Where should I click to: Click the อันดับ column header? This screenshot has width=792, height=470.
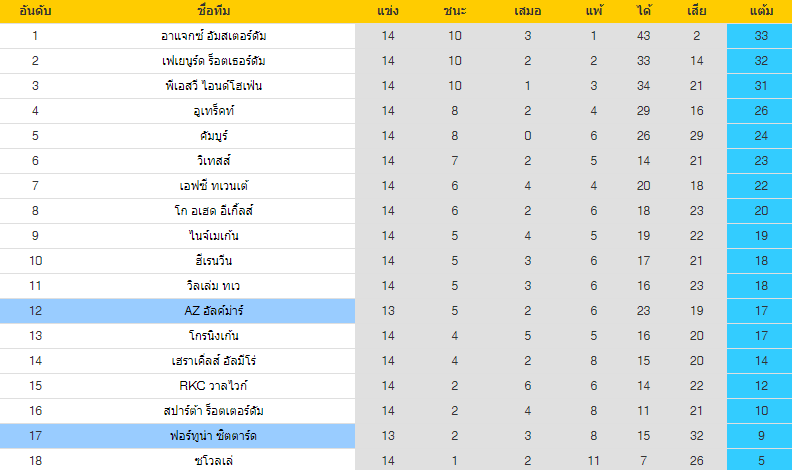point(35,11)
